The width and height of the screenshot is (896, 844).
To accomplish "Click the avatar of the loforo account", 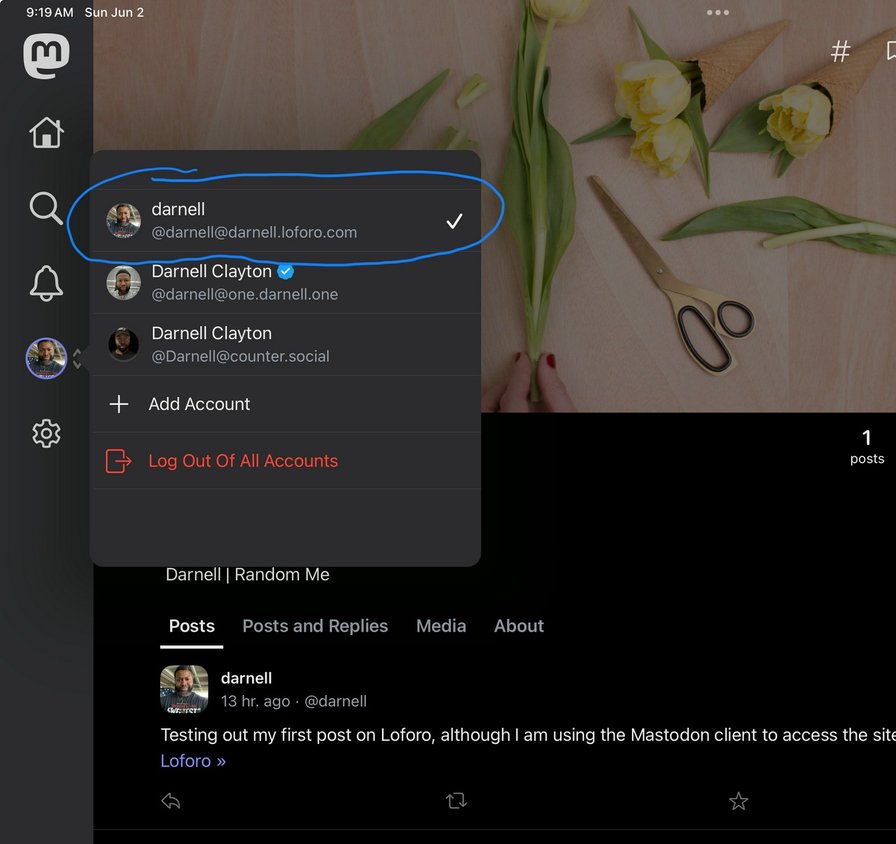I will pyautogui.click(x=123, y=221).
